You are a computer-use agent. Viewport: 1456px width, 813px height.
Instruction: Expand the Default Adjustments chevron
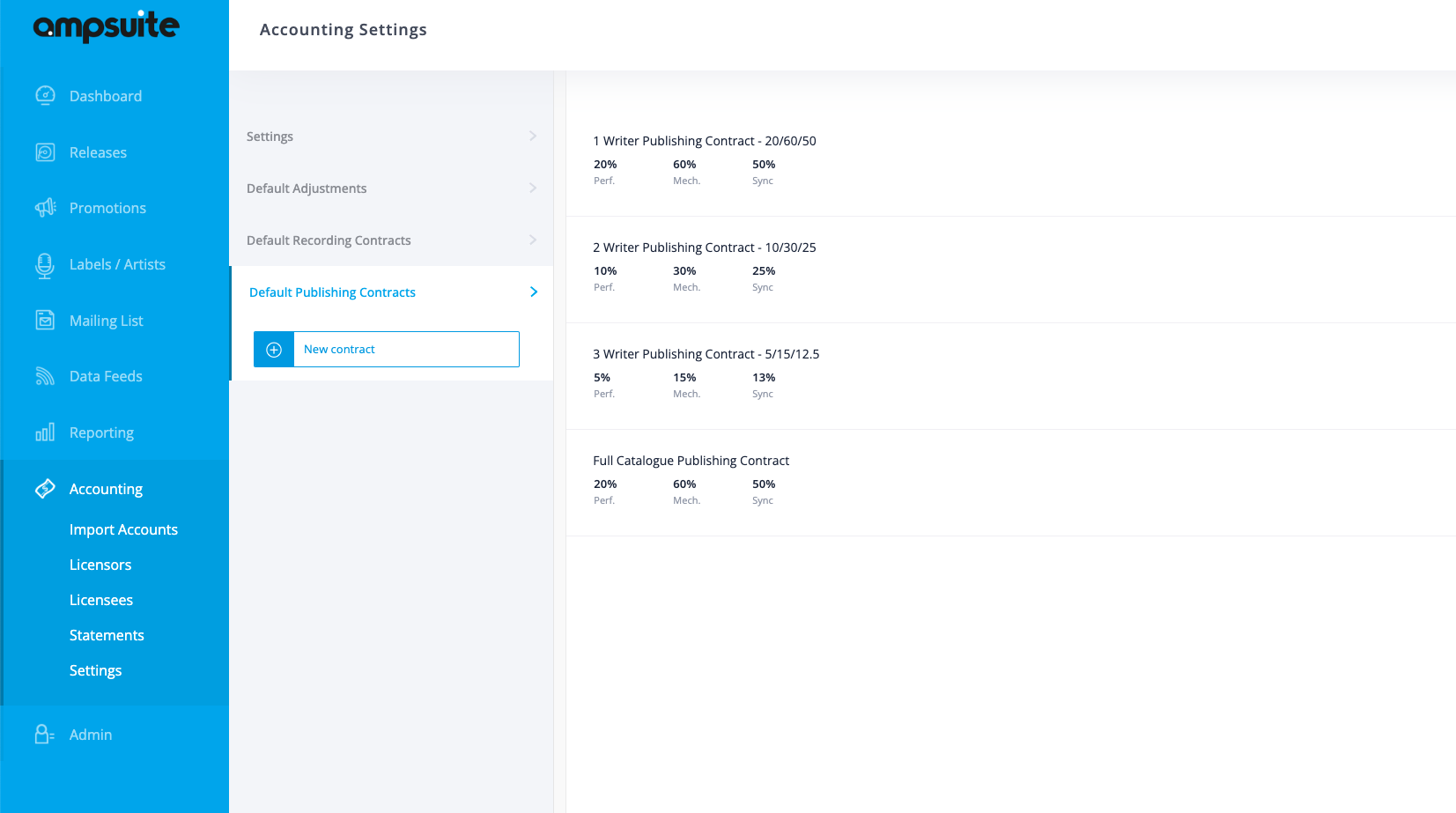[x=533, y=188]
